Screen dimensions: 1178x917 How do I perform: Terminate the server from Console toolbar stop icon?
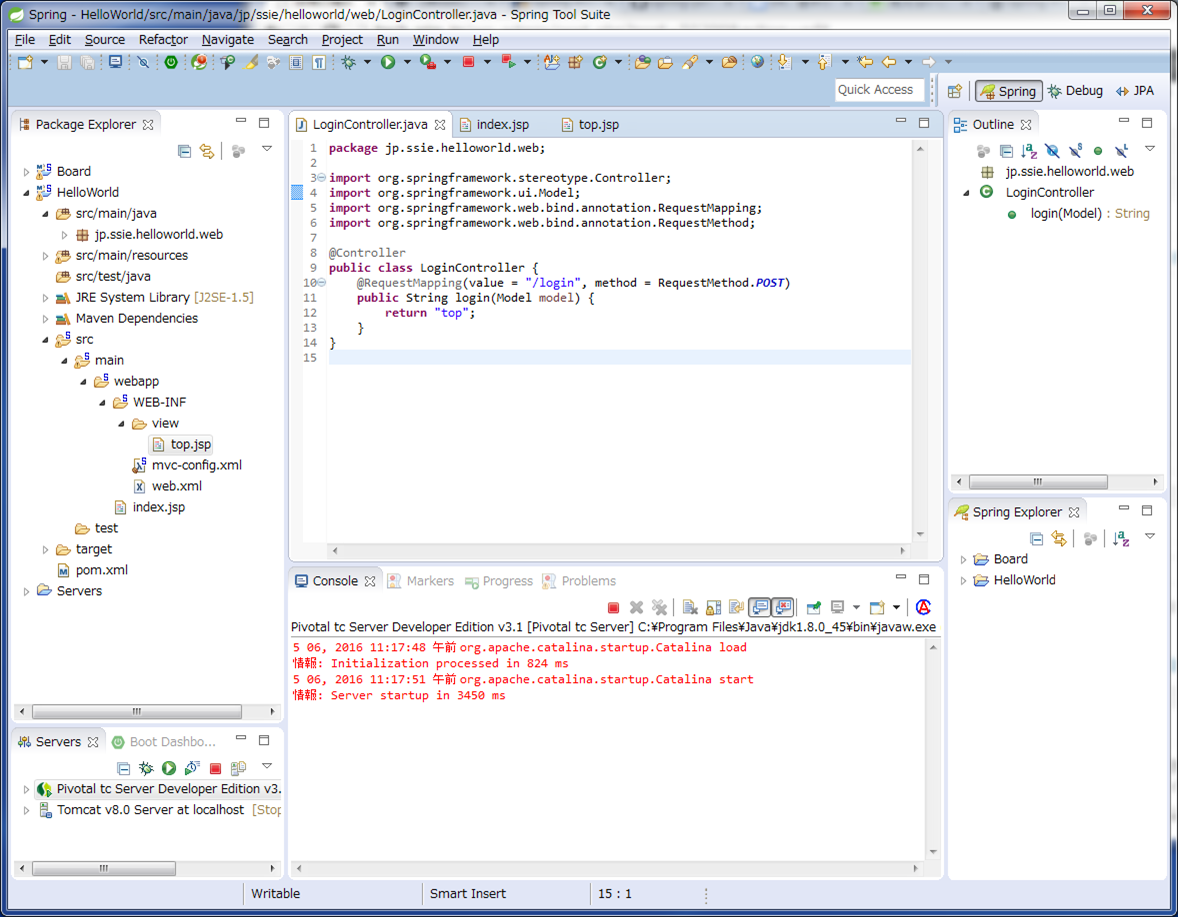pyautogui.click(x=614, y=607)
